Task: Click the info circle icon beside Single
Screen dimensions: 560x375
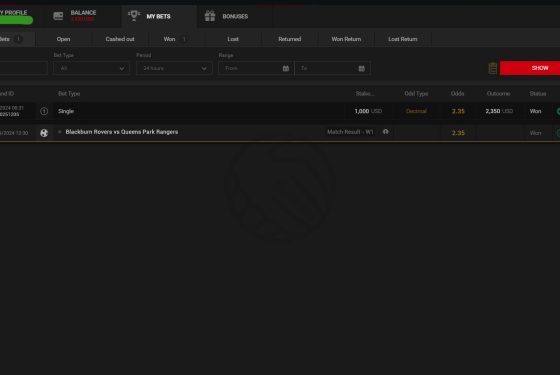Action: pyautogui.click(x=44, y=111)
